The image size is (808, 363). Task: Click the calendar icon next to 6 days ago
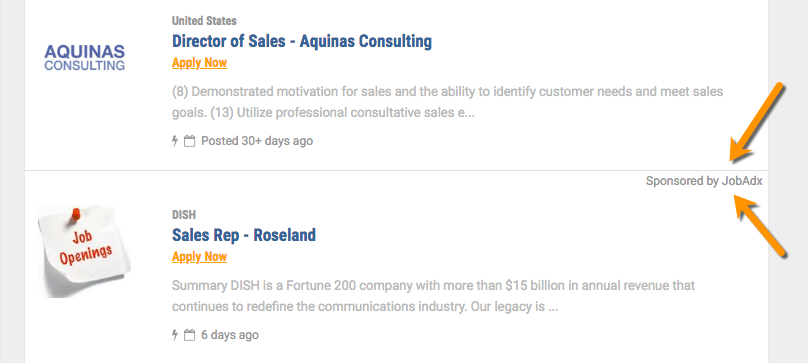(190, 335)
